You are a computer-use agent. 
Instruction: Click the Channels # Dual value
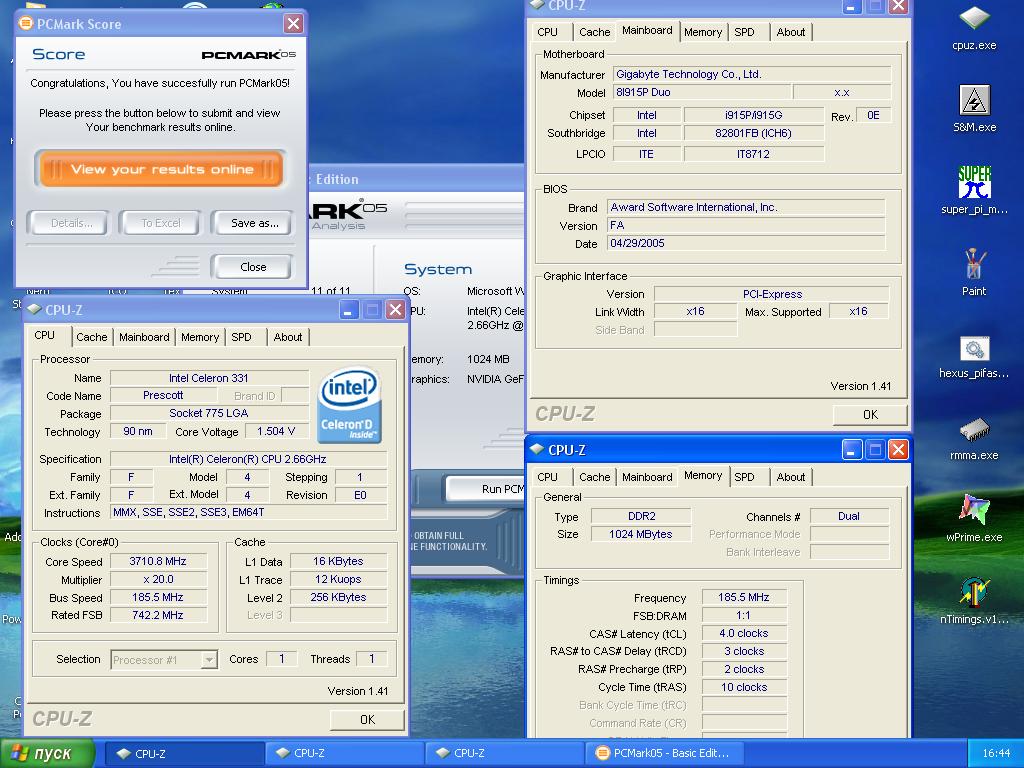[x=849, y=516]
